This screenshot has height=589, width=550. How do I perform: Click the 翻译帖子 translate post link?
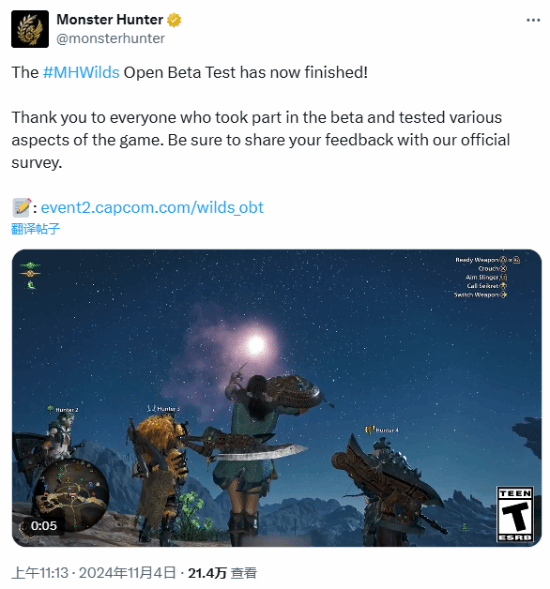[x=35, y=229]
